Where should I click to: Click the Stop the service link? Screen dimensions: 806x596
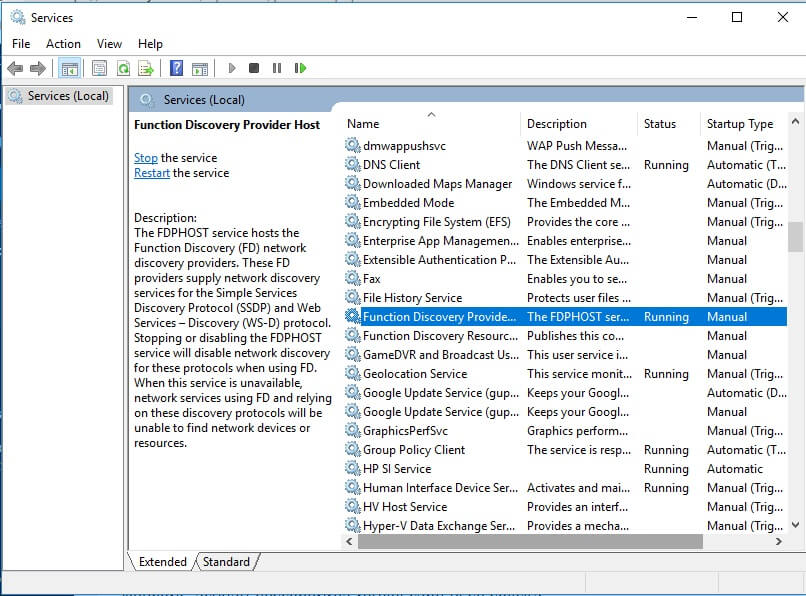146,158
